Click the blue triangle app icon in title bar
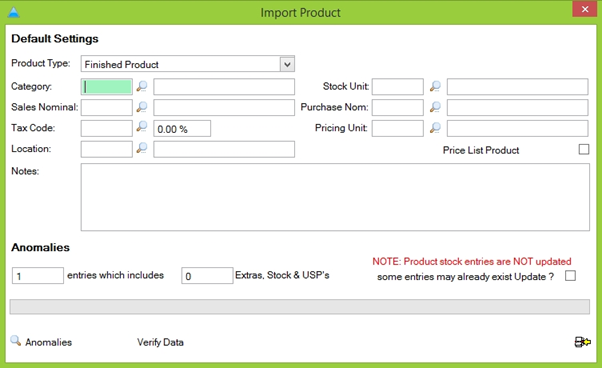This screenshot has height=368, width=602. click(x=13, y=12)
